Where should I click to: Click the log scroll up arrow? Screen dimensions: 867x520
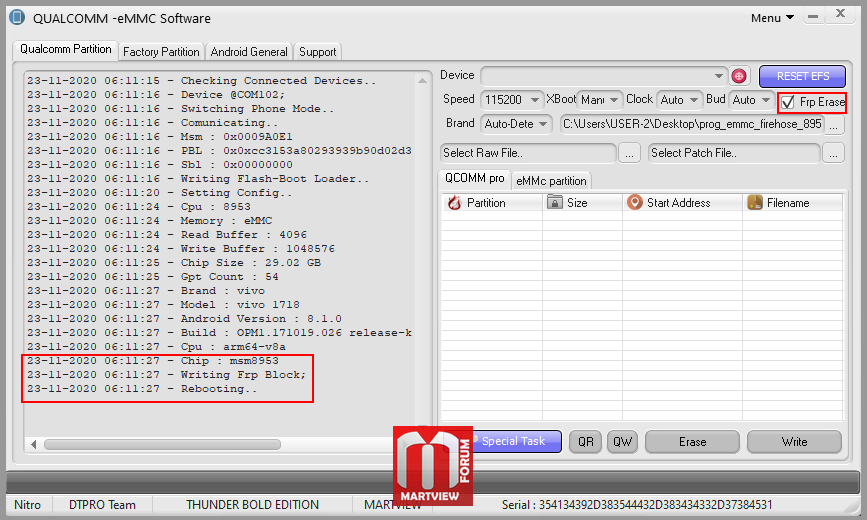point(422,81)
